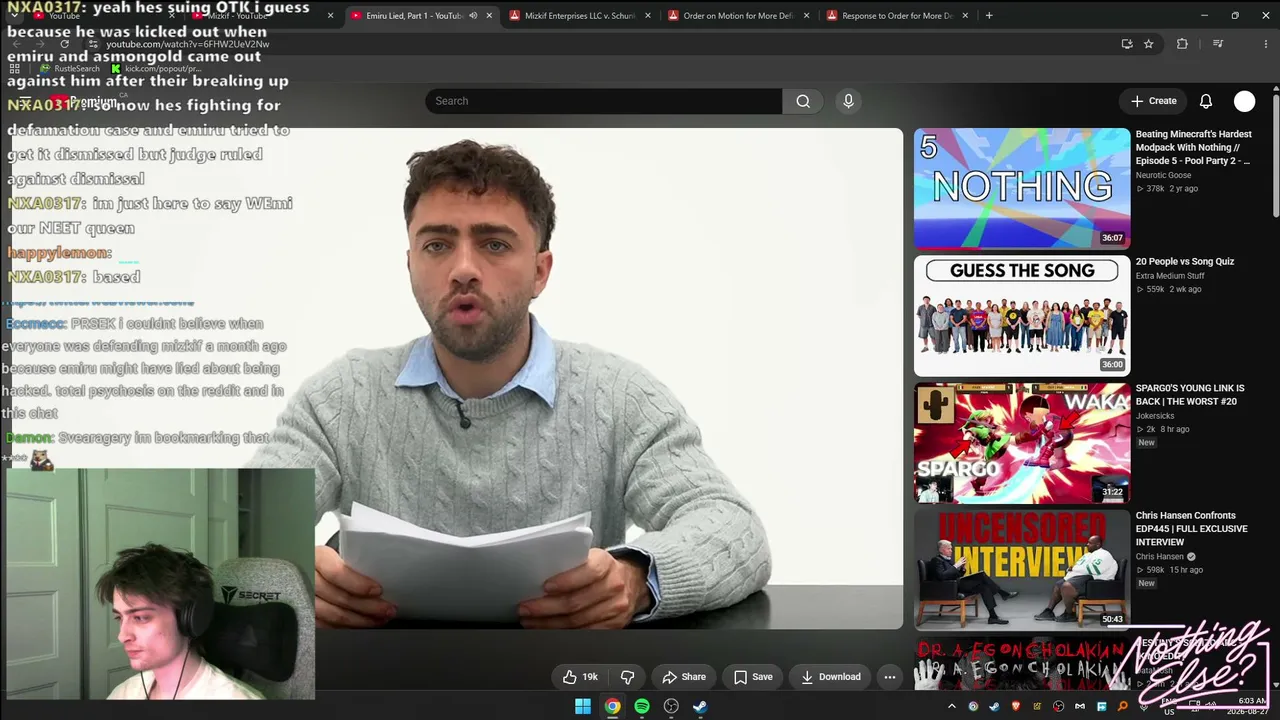Open OBS Studio from the taskbar
The height and width of the screenshot is (720, 1280).
pyautogui.click(x=671, y=706)
